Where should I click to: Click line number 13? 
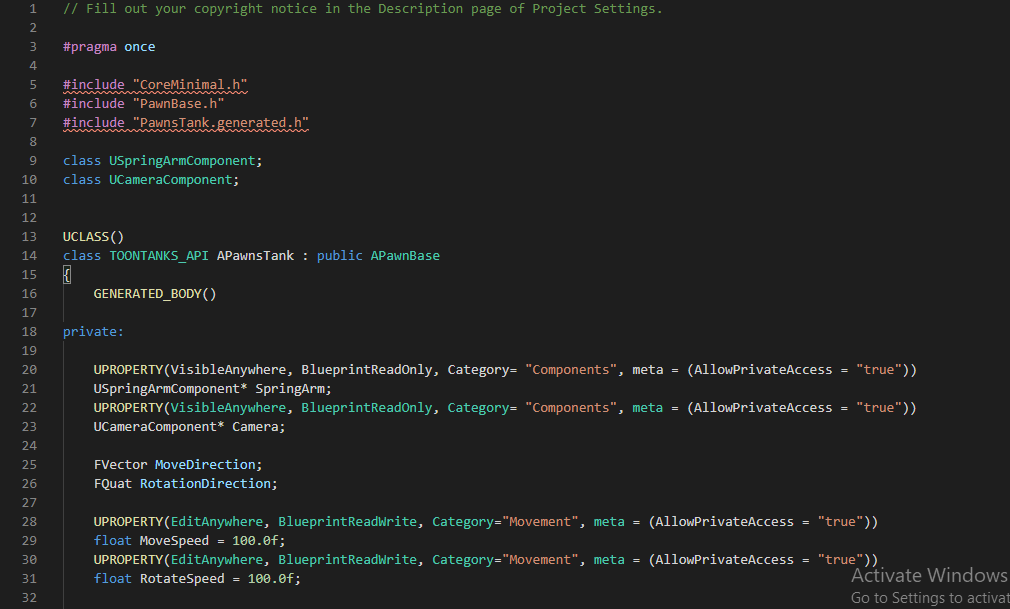(x=29, y=236)
